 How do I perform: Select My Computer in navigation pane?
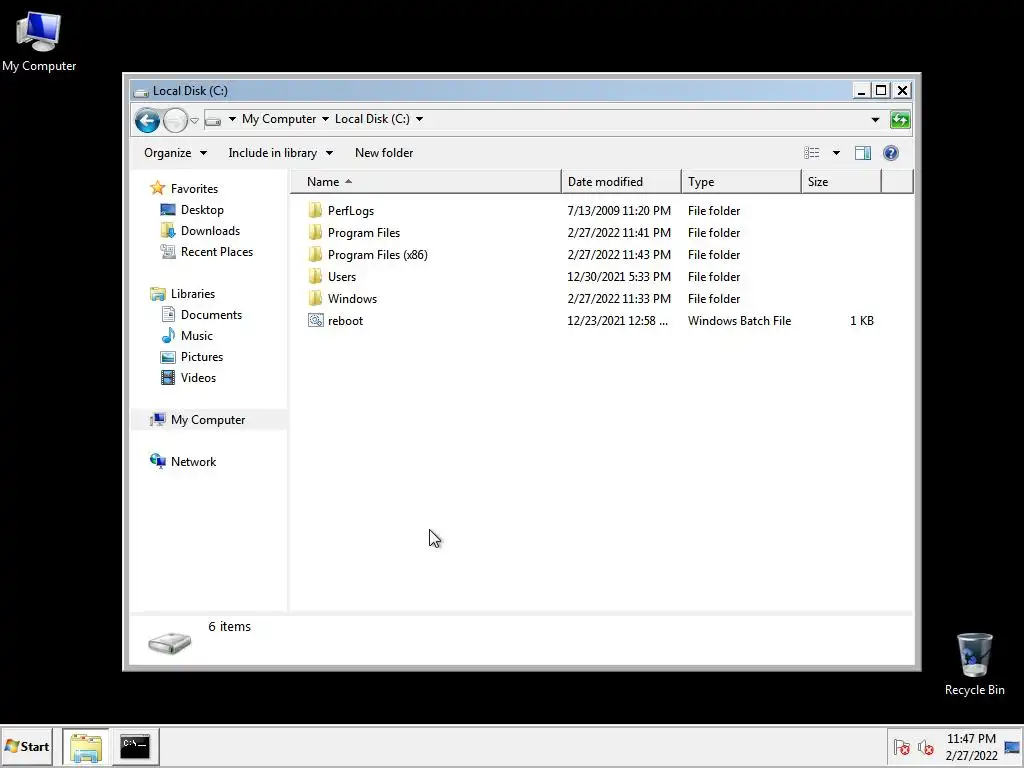point(208,420)
